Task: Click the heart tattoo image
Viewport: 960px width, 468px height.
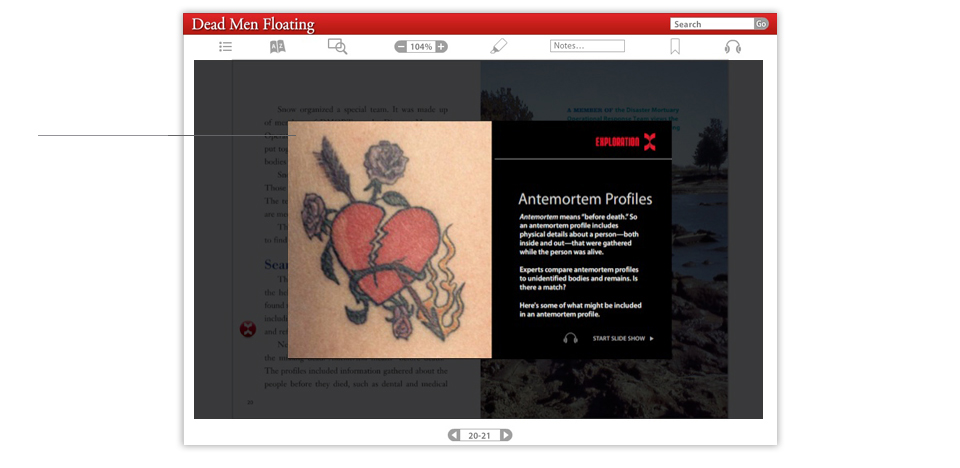Action: pyautogui.click(x=390, y=240)
